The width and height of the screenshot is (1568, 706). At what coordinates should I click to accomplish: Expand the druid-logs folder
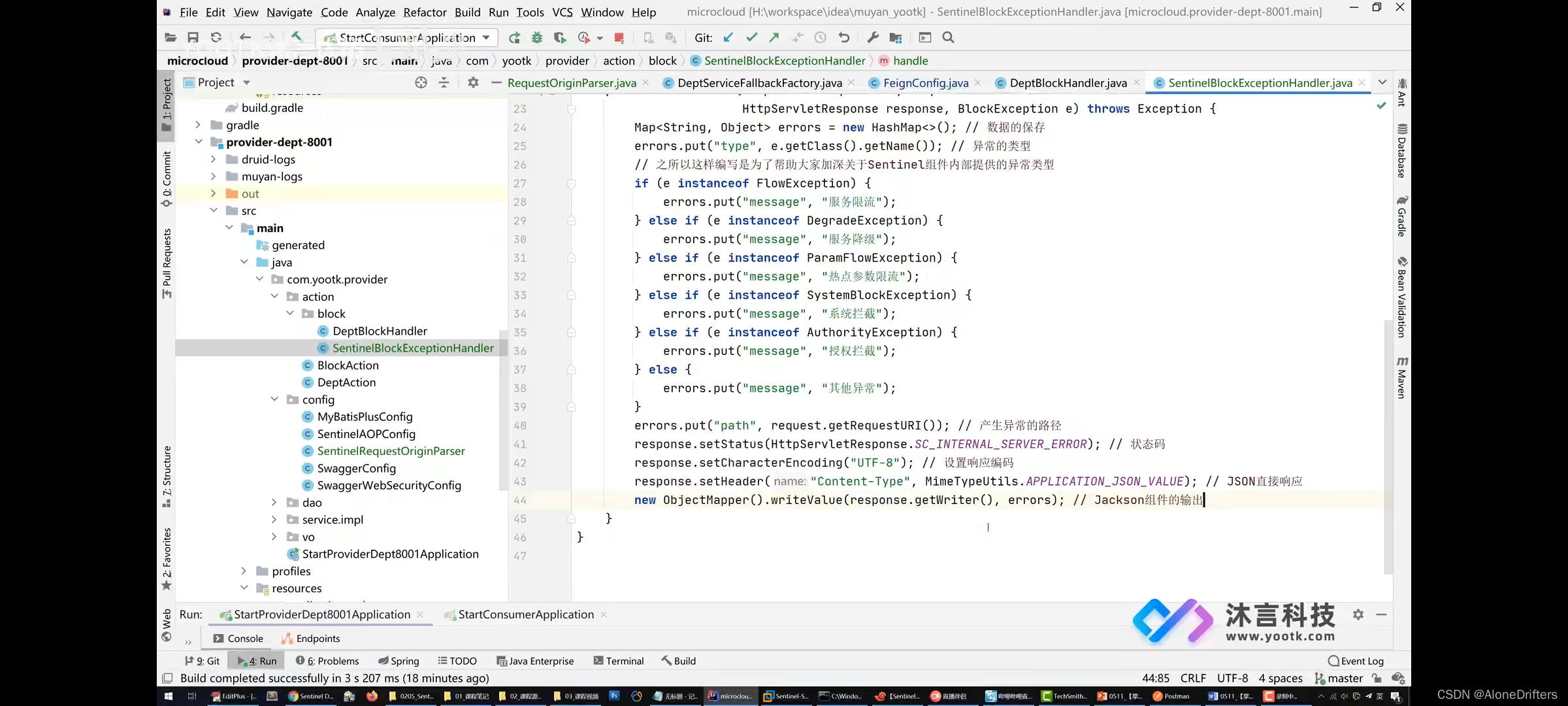(x=213, y=160)
